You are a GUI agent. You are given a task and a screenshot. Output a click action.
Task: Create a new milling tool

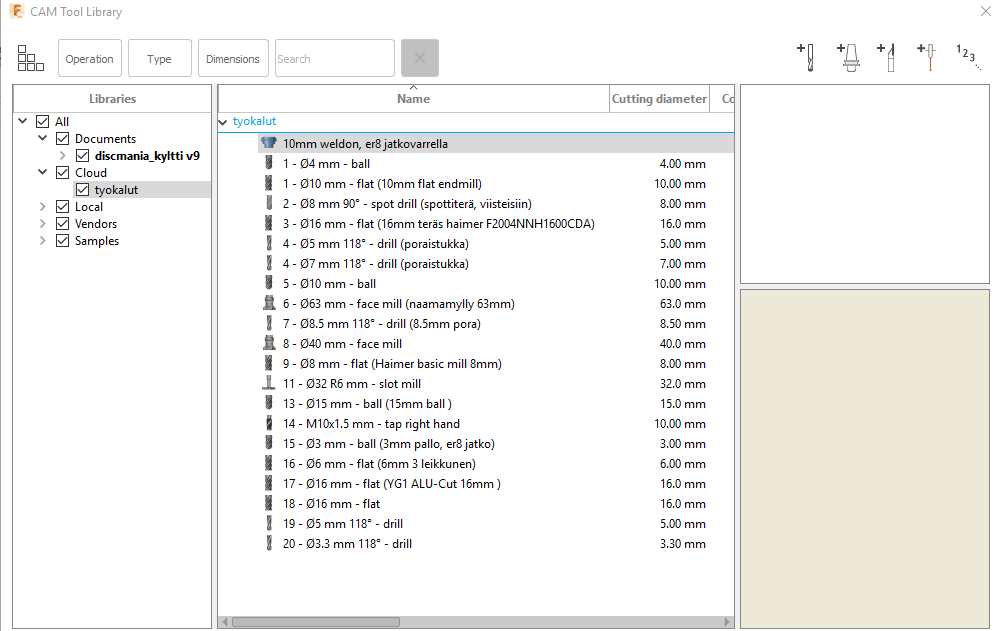(x=807, y=56)
